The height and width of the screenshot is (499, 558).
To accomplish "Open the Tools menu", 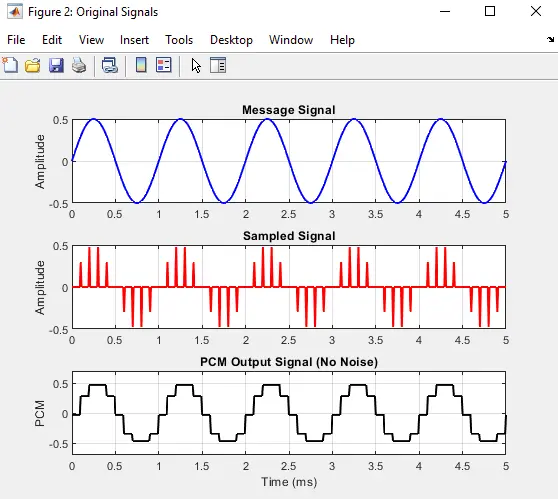I will [x=179, y=40].
